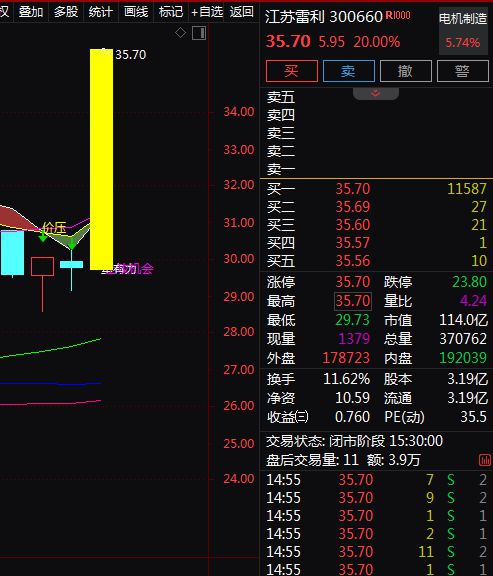Click the R1000 badge next to stock code
This screenshot has width=493, height=576.
[398, 15]
